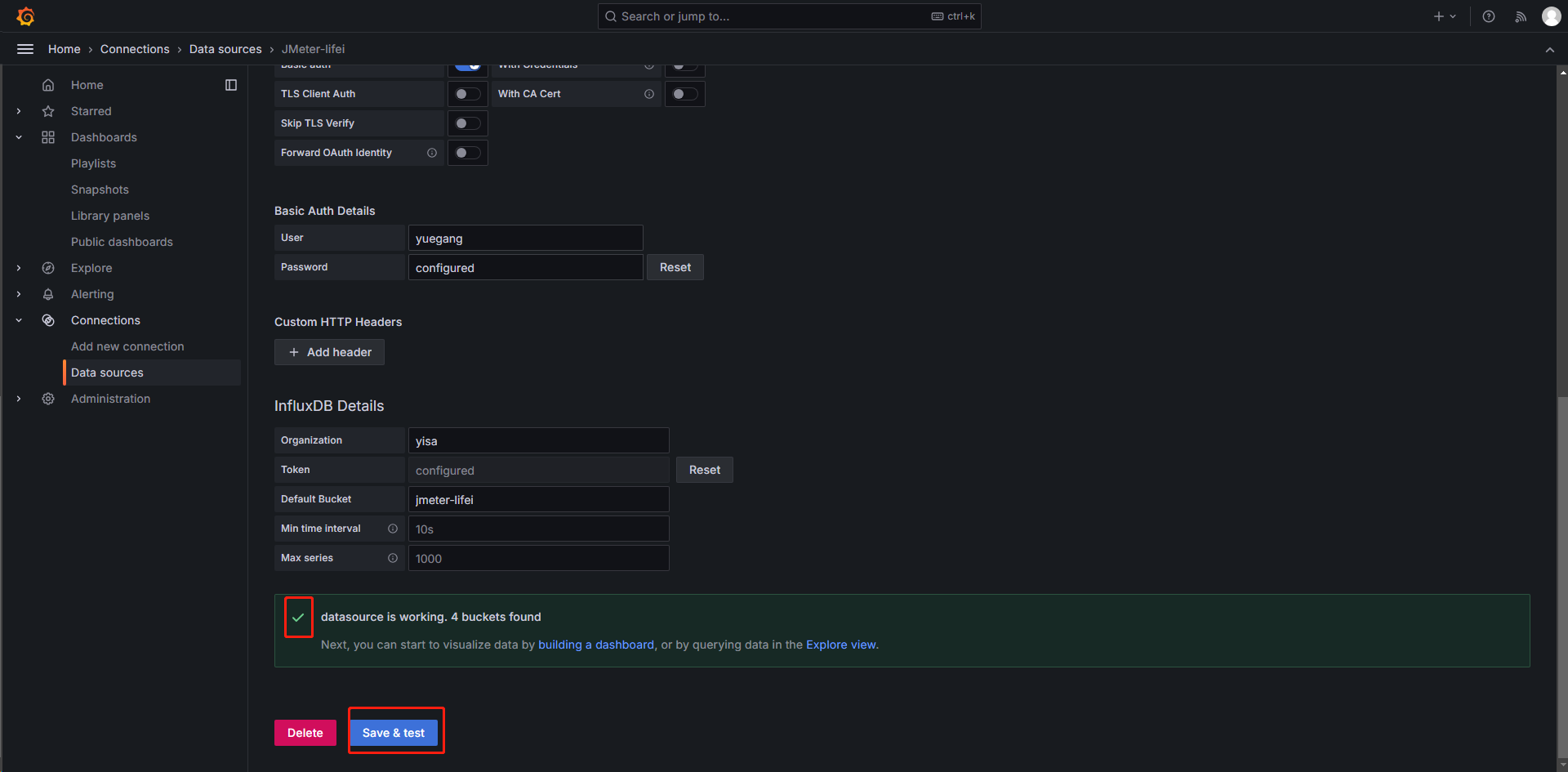Click the Search or jump to field
This screenshot has width=1568, height=772.
[x=790, y=16]
